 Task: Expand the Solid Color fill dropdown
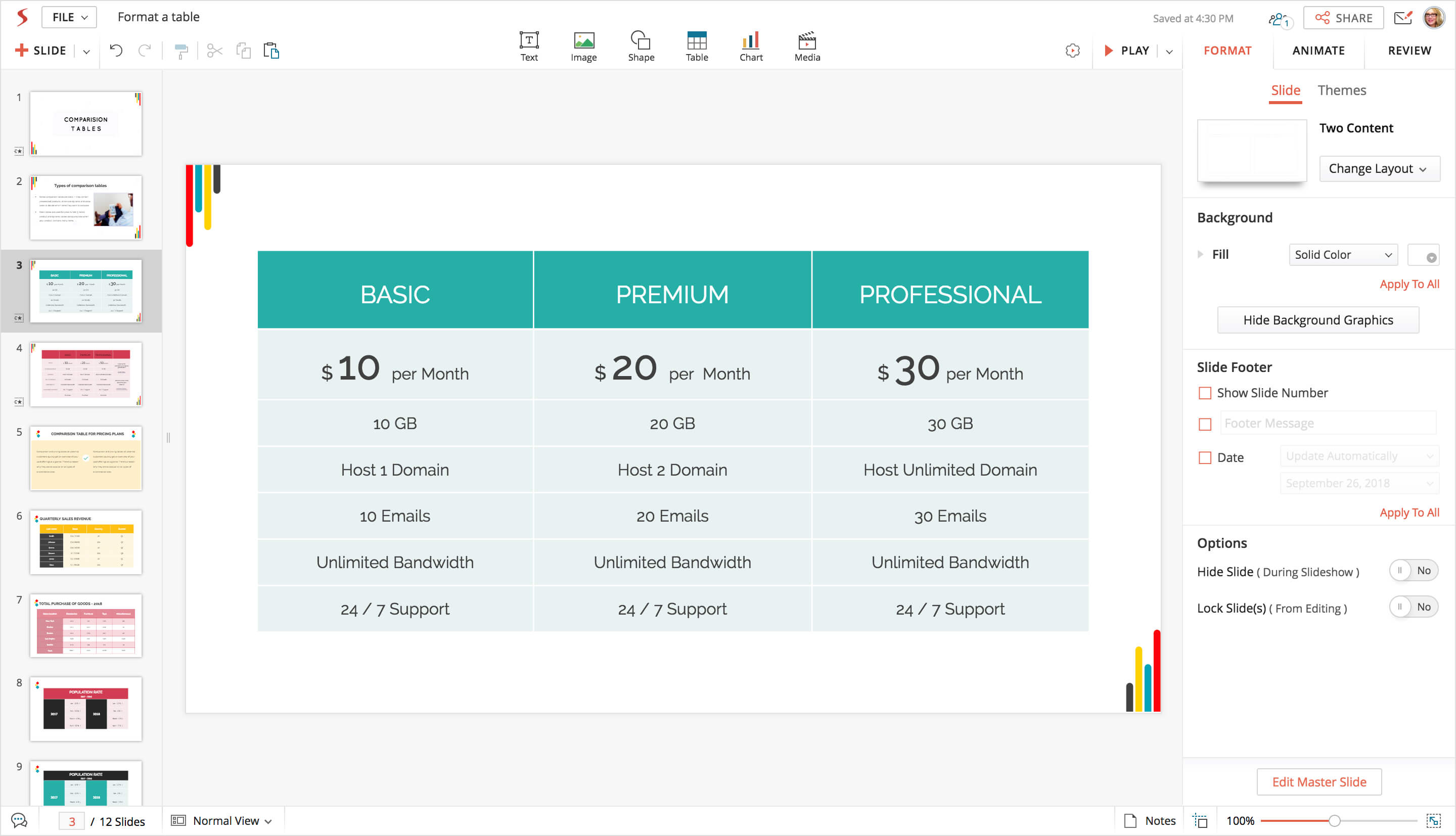(x=1342, y=255)
